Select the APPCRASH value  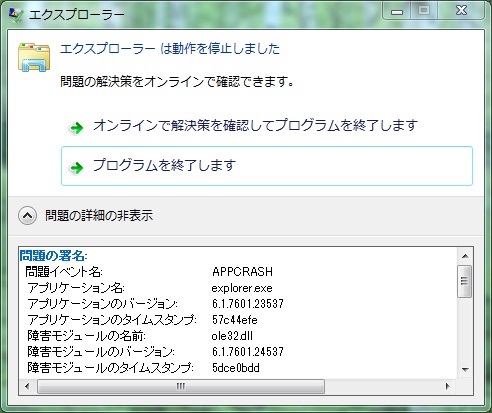(242, 272)
